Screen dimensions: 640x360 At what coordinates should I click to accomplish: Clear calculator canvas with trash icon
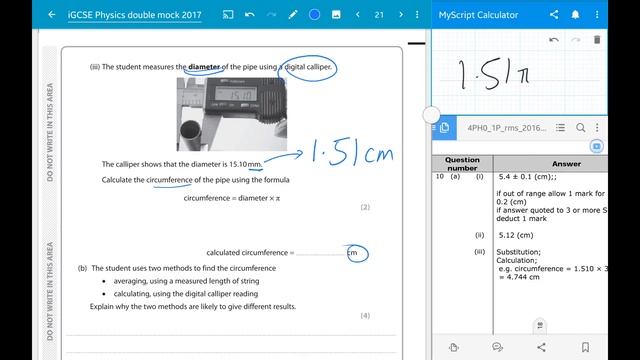(597, 40)
